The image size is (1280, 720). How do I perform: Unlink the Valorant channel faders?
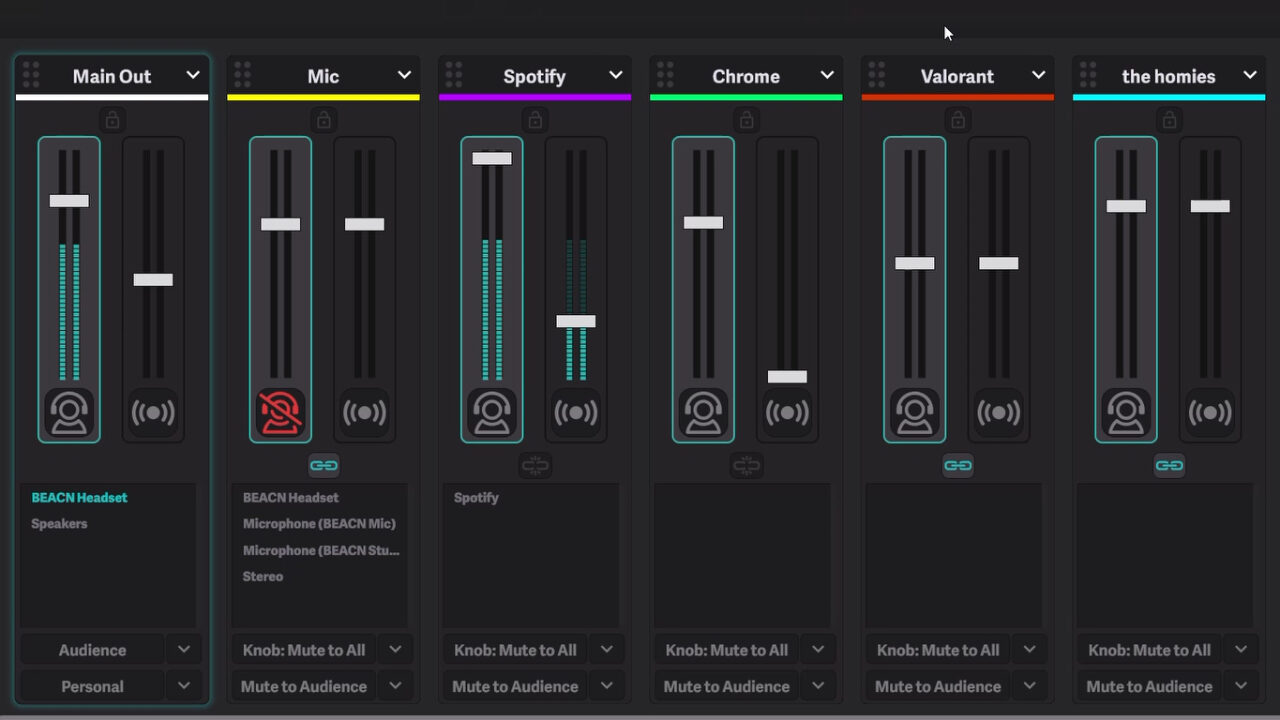[x=958, y=465]
